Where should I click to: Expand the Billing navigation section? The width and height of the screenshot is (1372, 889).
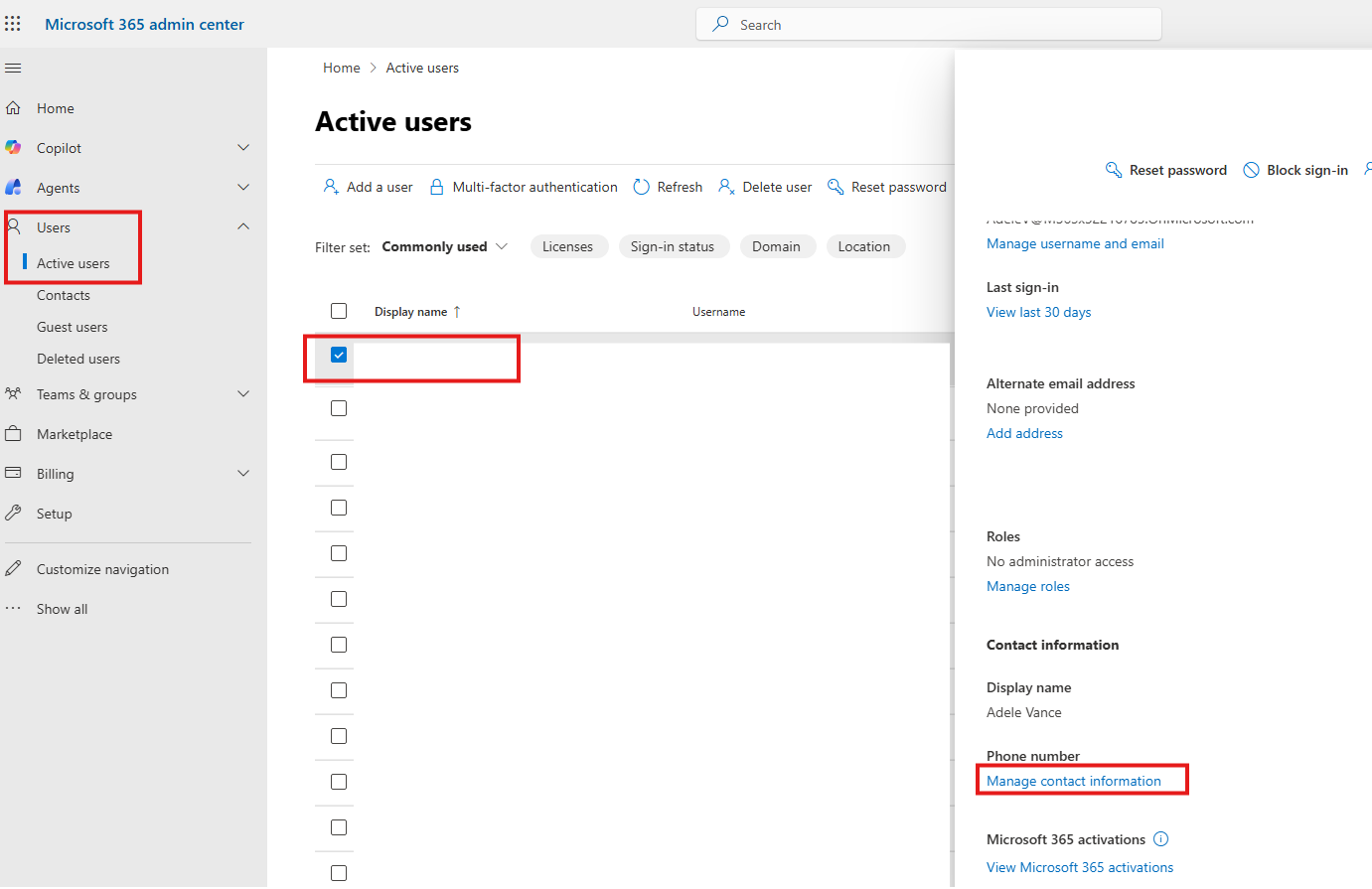click(243, 474)
